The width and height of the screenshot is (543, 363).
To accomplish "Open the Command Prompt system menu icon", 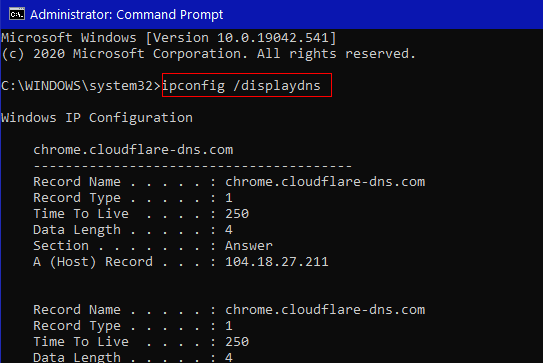I will point(17,15).
